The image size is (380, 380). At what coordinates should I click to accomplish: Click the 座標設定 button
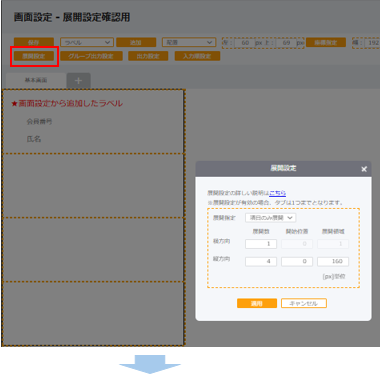coord(326,42)
